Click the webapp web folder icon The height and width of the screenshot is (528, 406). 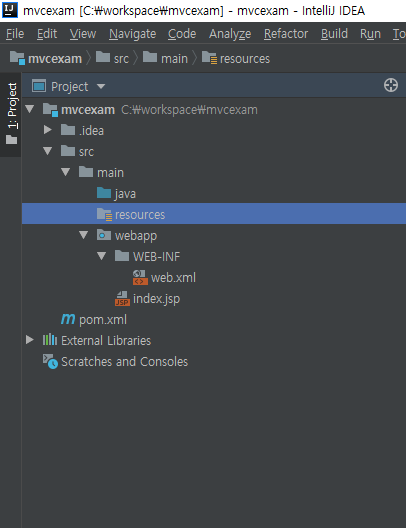point(104,235)
